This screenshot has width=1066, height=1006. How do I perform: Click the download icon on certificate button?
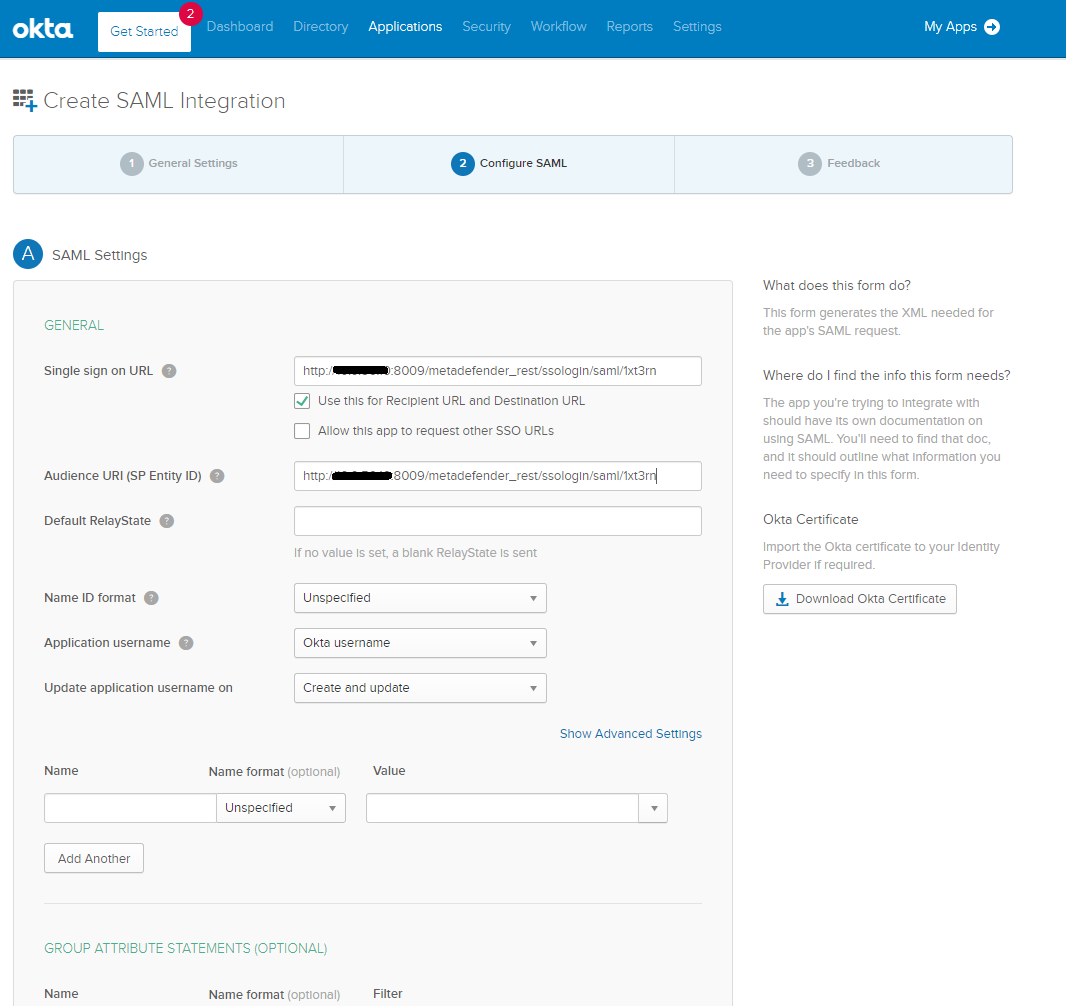(x=782, y=599)
